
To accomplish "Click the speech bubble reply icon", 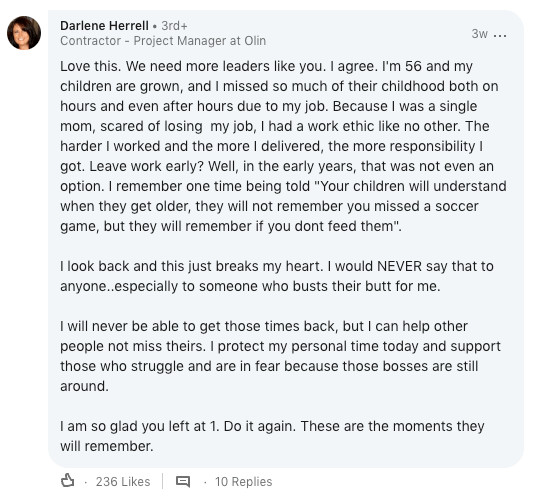I will [183, 482].
